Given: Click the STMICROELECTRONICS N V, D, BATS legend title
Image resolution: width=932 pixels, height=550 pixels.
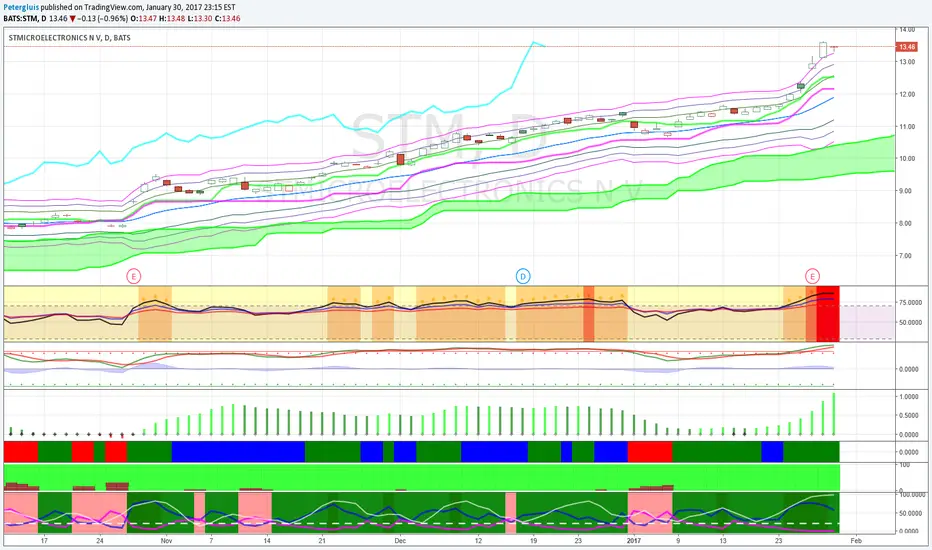Looking at the screenshot, I should tap(70, 37).
